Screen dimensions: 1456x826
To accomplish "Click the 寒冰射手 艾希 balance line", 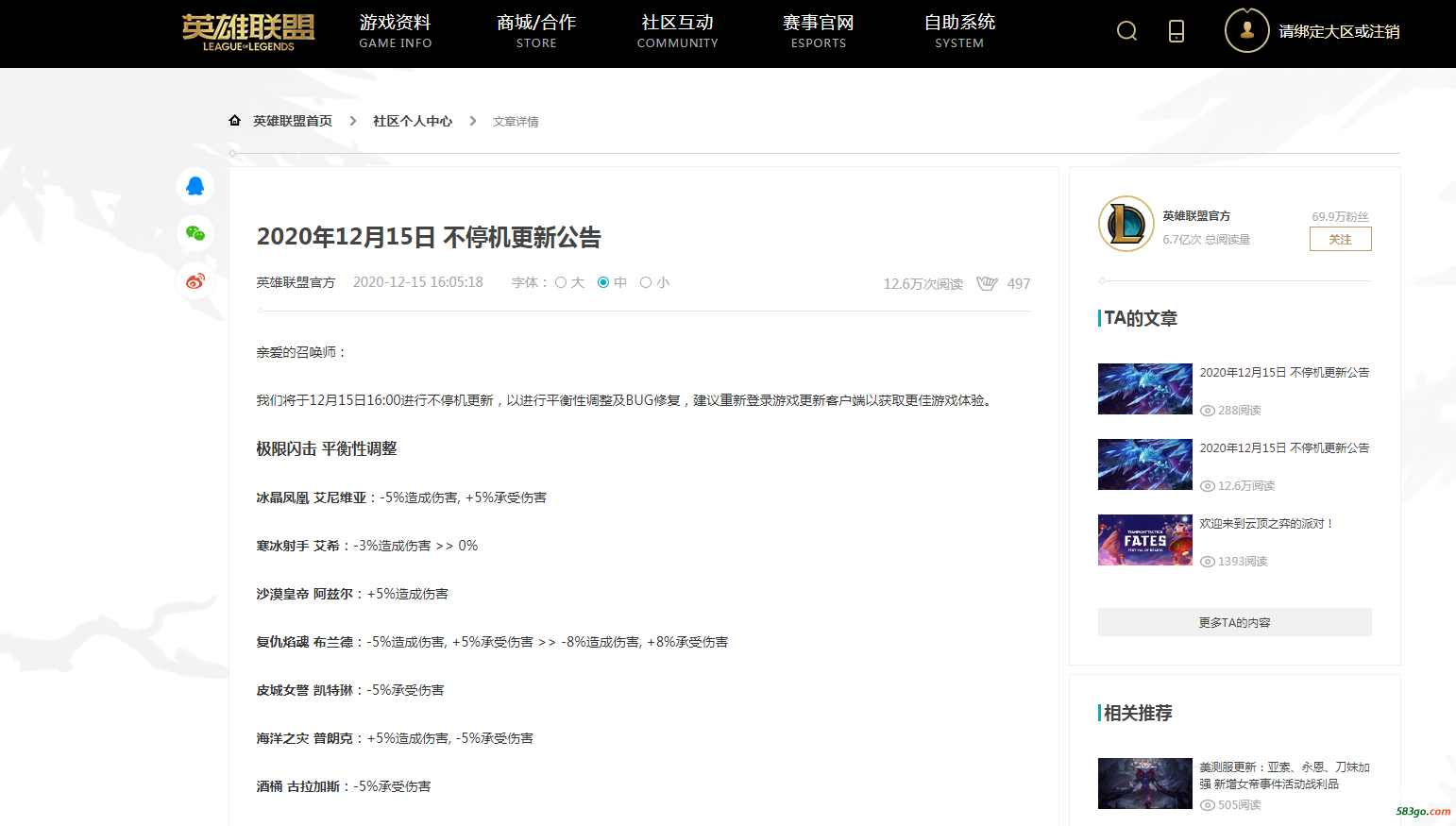I will pyautogui.click(x=367, y=546).
